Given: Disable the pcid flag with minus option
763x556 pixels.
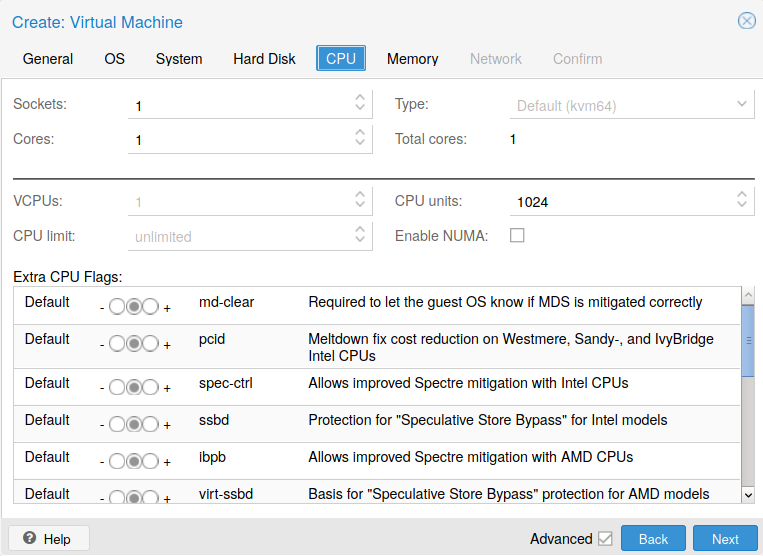Looking at the screenshot, I should pos(117,345).
